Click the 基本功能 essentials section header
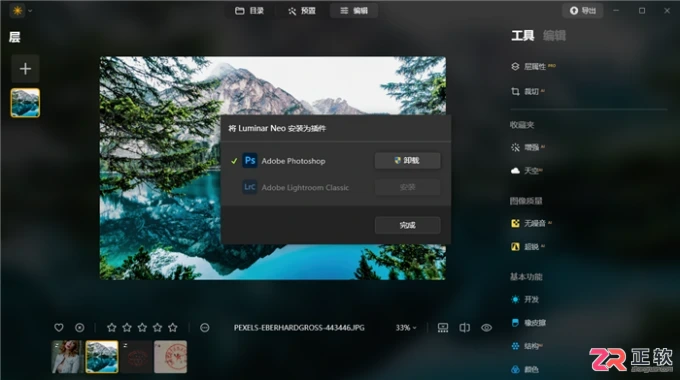Image resolution: width=680 pixels, height=380 pixels. click(526, 277)
